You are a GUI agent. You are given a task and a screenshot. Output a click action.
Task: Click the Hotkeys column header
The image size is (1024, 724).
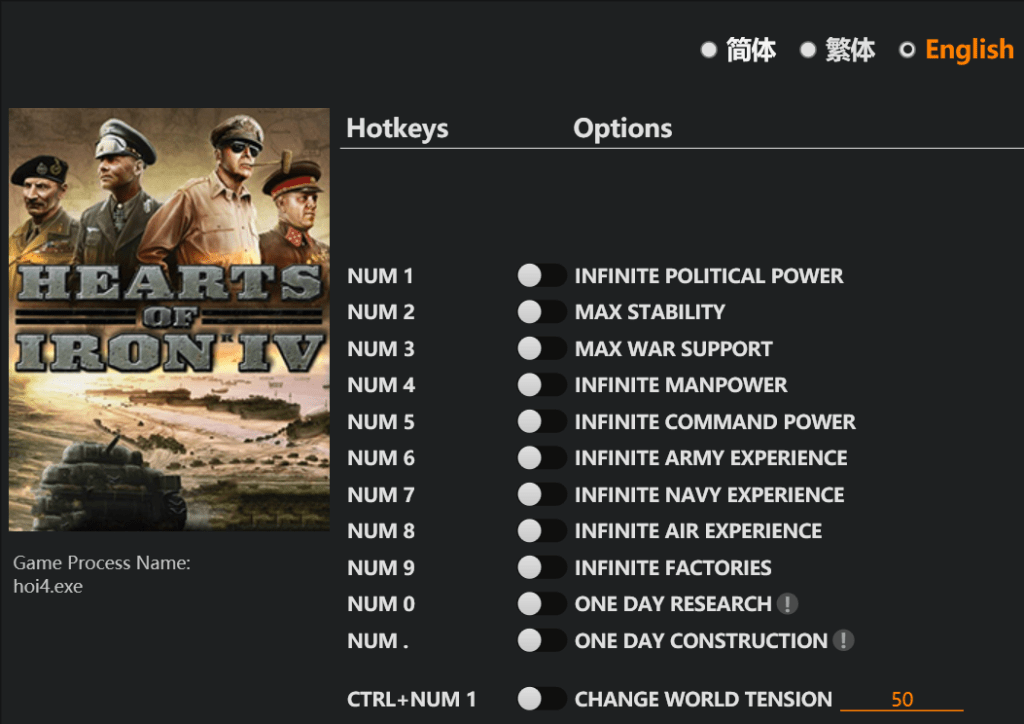point(397,128)
